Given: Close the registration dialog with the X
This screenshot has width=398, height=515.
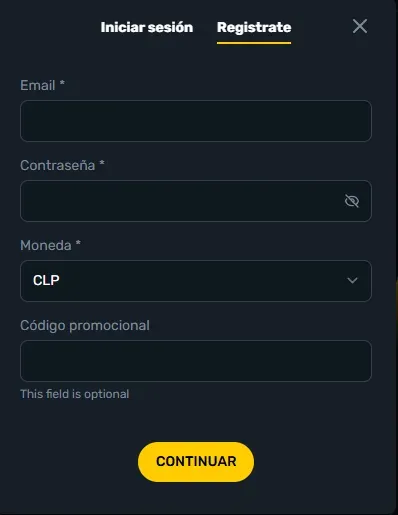Looking at the screenshot, I should pos(360,26).
